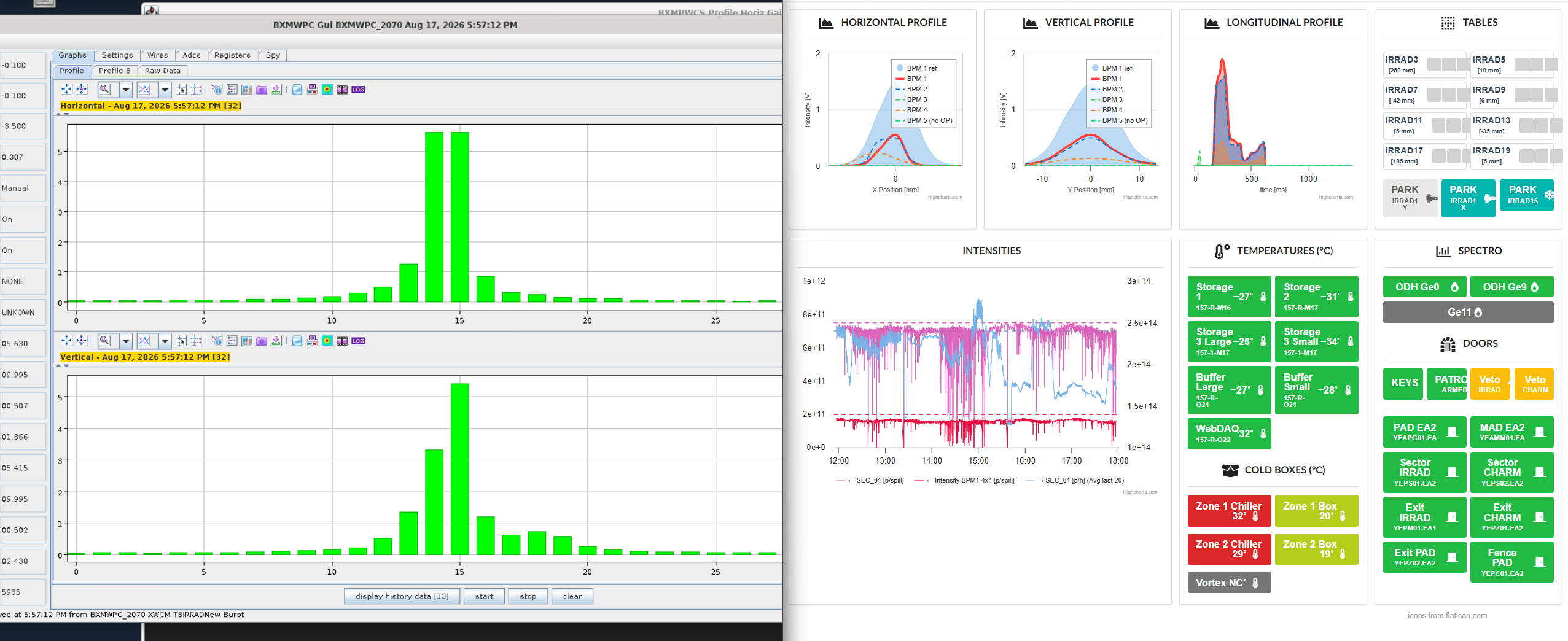This screenshot has width=1568, height=641.
Task: Click the pan arrows icon in Vertical toolbar
Action: tap(67, 341)
